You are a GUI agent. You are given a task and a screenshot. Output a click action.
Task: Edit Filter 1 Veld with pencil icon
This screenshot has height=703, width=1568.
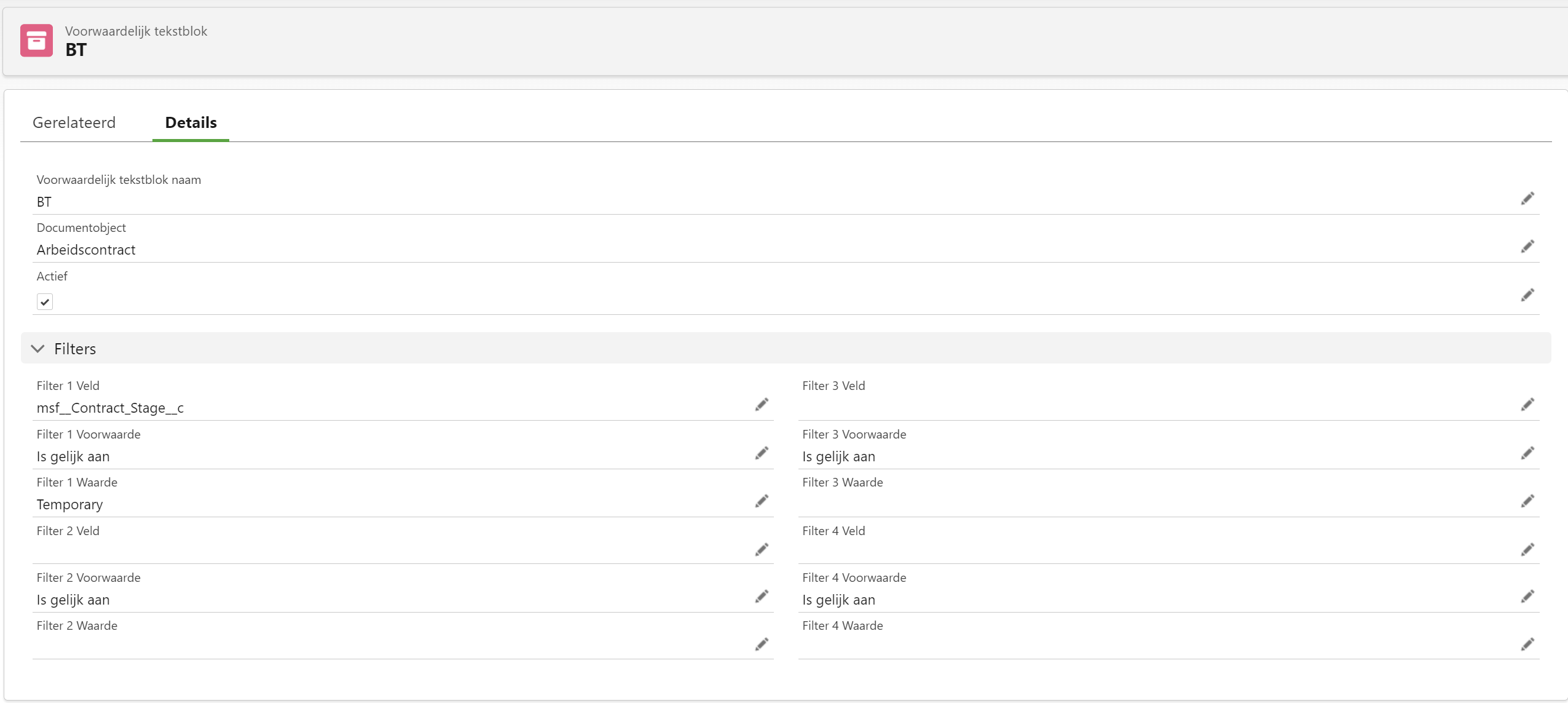point(762,405)
